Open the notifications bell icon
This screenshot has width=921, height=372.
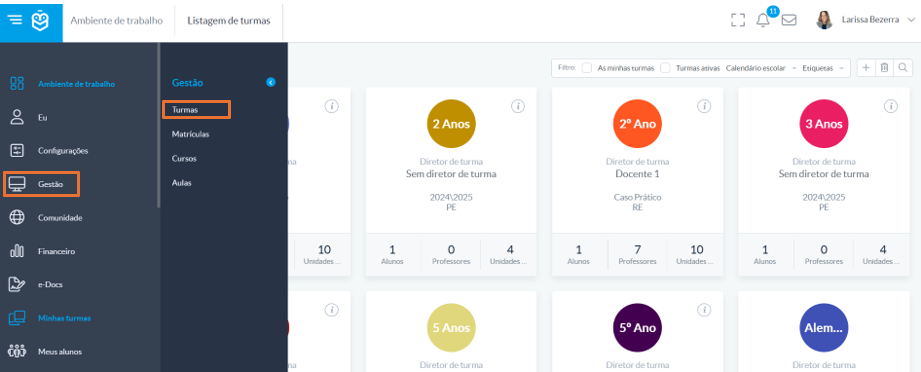[x=762, y=20]
